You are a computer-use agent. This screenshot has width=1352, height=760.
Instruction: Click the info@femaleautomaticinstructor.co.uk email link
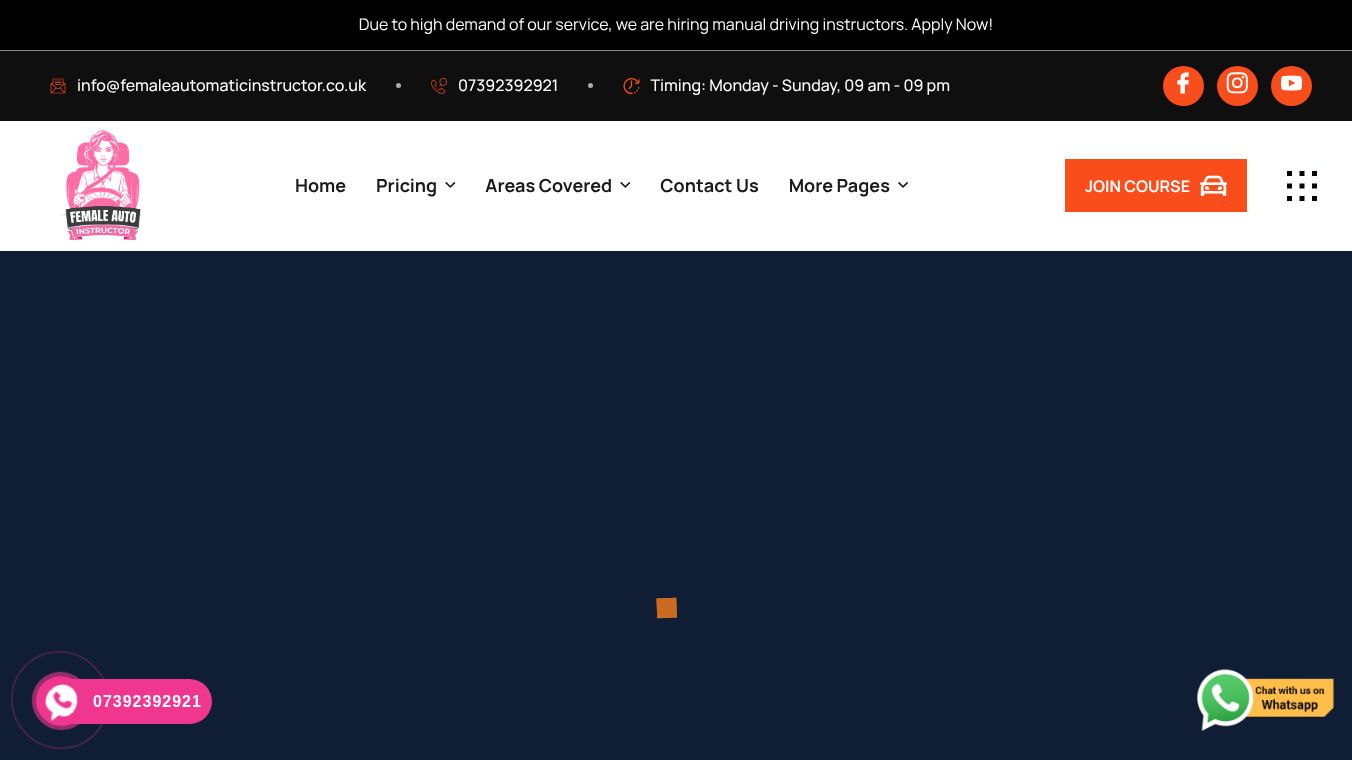pos(222,86)
